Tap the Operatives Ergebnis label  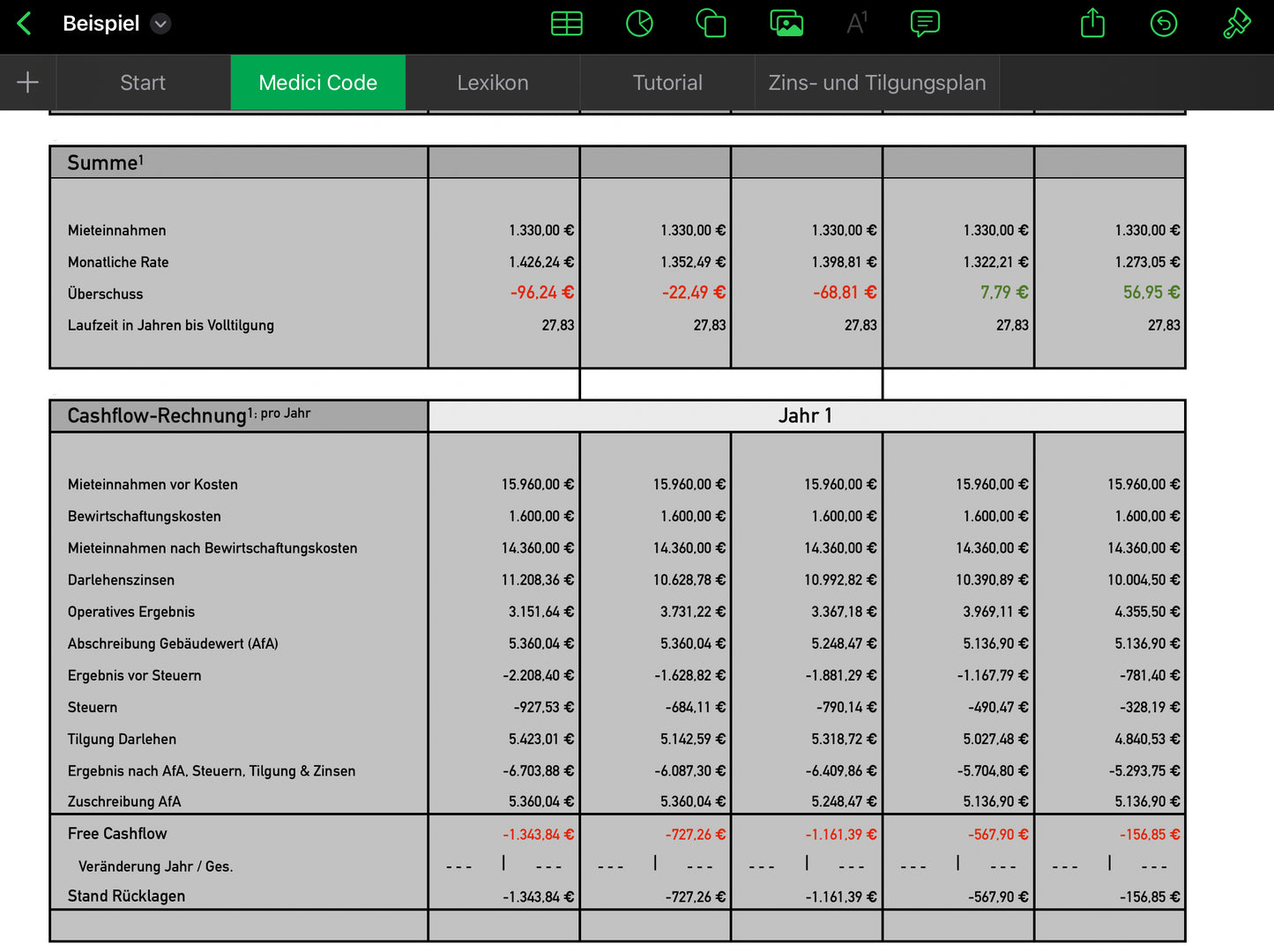[x=131, y=612]
